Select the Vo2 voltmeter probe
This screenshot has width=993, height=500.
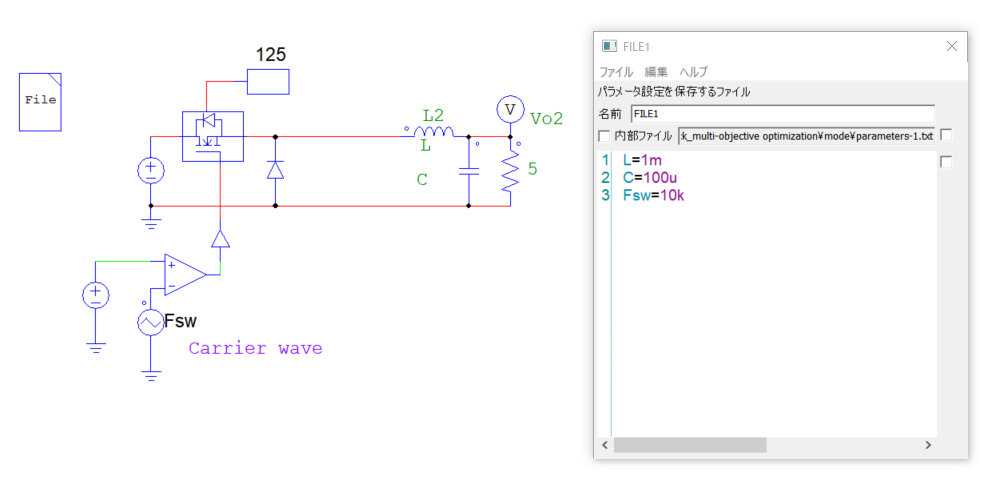(x=510, y=108)
